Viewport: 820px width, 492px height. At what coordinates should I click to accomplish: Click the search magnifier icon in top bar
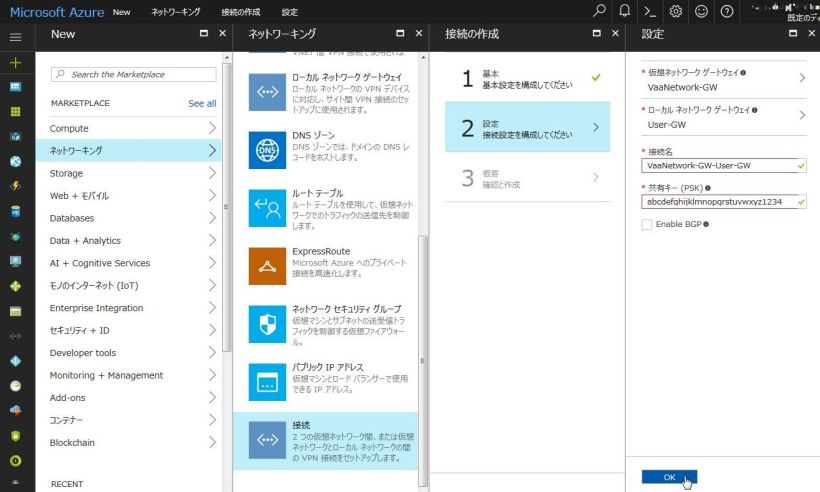(599, 11)
